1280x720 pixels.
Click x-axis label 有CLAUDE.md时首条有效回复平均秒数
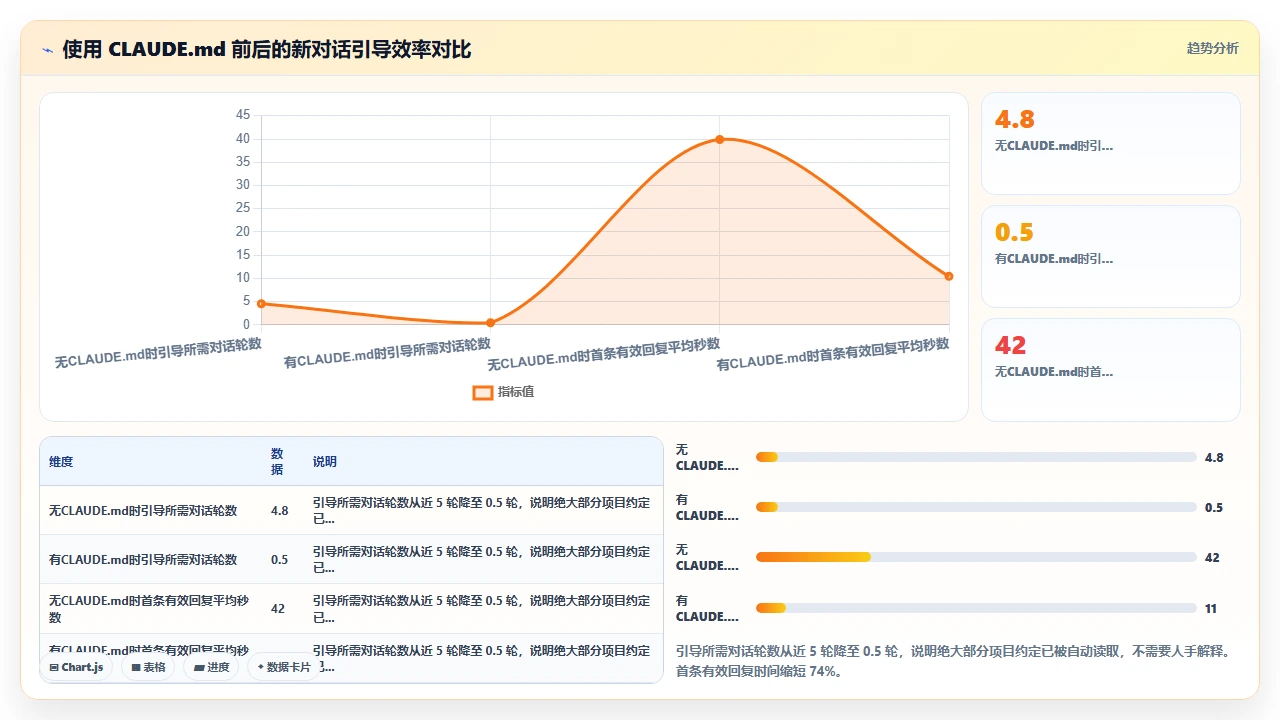click(x=833, y=352)
